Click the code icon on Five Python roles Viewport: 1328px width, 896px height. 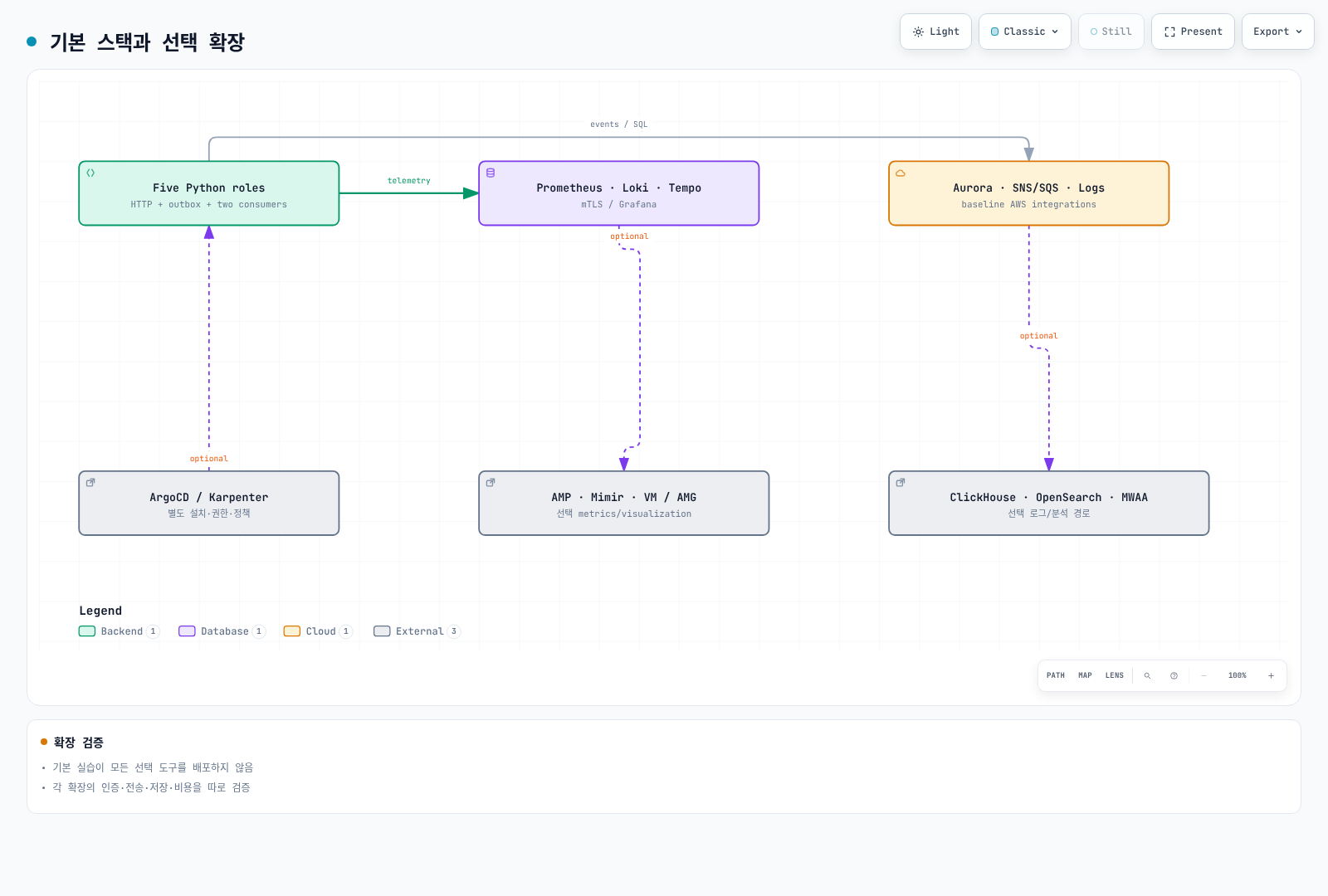[90, 173]
